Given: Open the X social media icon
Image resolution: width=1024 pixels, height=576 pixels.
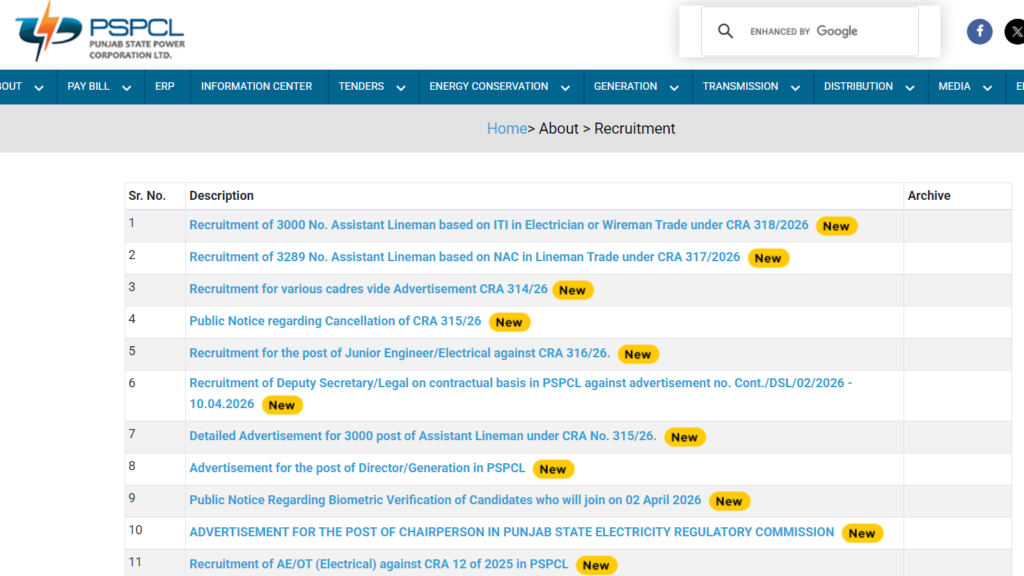Looking at the screenshot, I should [1015, 31].
